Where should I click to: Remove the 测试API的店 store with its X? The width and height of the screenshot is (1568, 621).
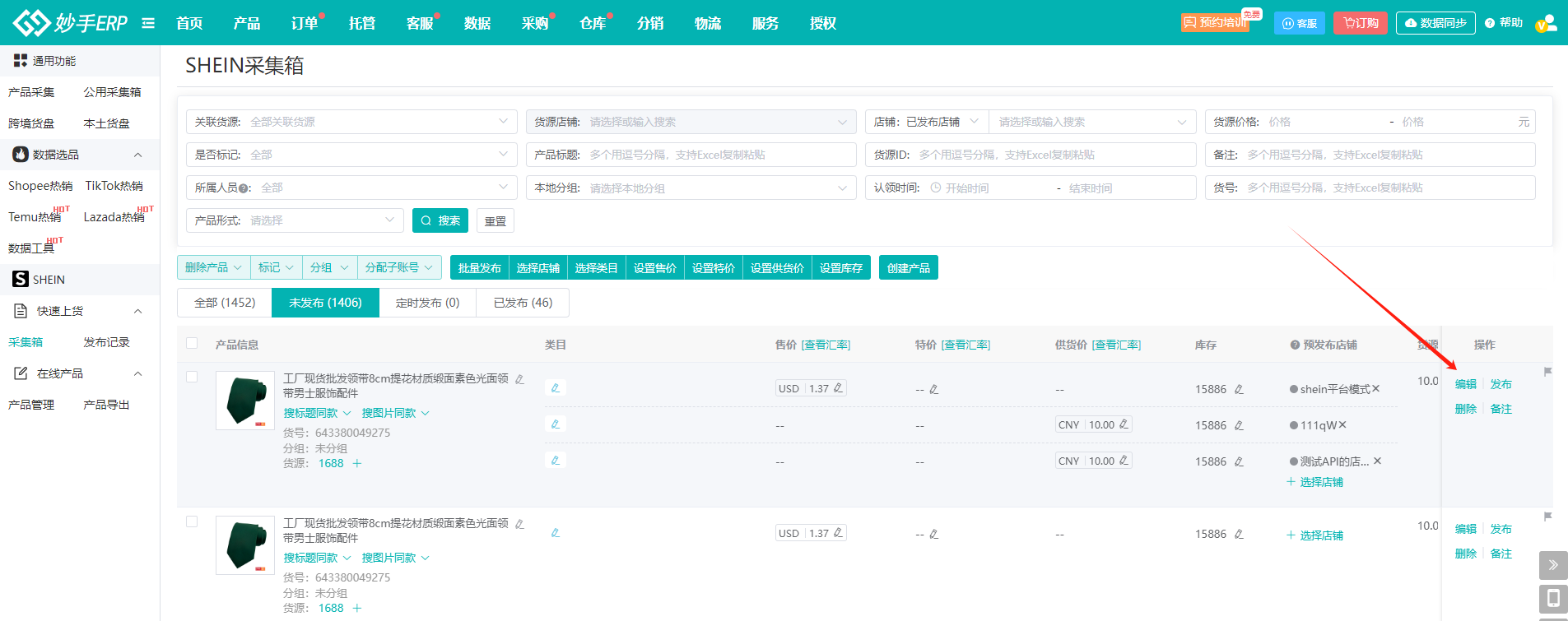click(x=1378, y=461)
